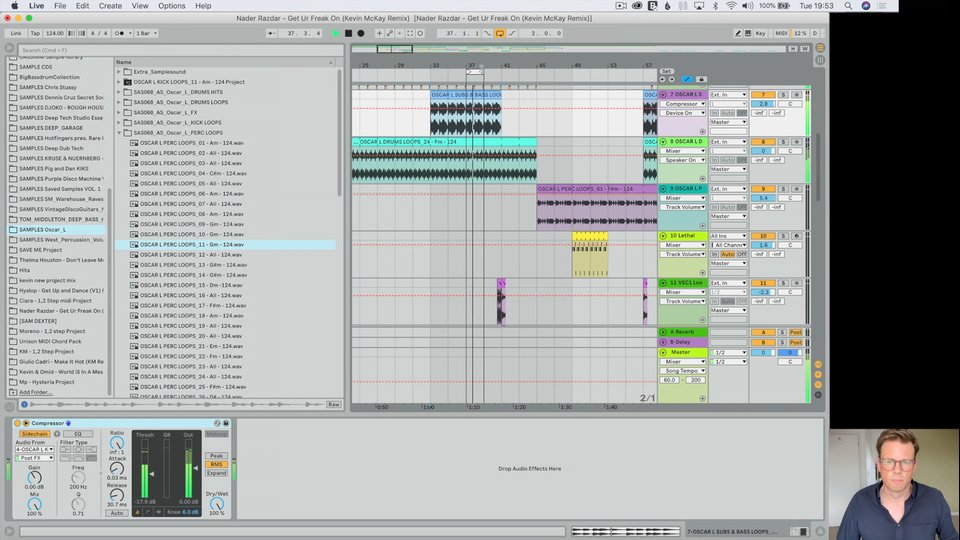Click the Compressor hot-swap preset icon
The image size is (960, 540).
pos(217,423)
